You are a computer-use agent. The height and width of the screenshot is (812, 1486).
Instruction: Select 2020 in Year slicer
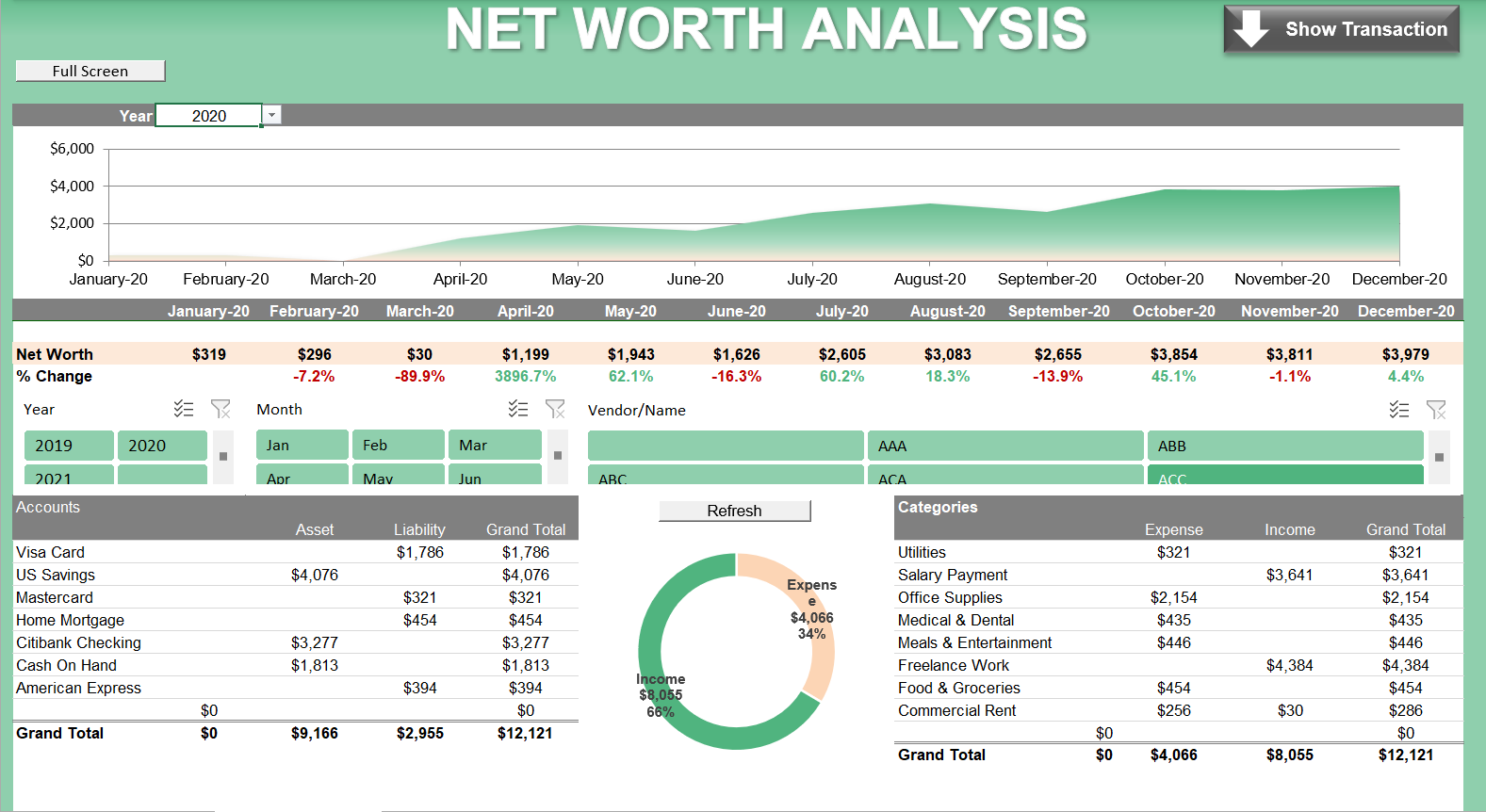point(162,446)
